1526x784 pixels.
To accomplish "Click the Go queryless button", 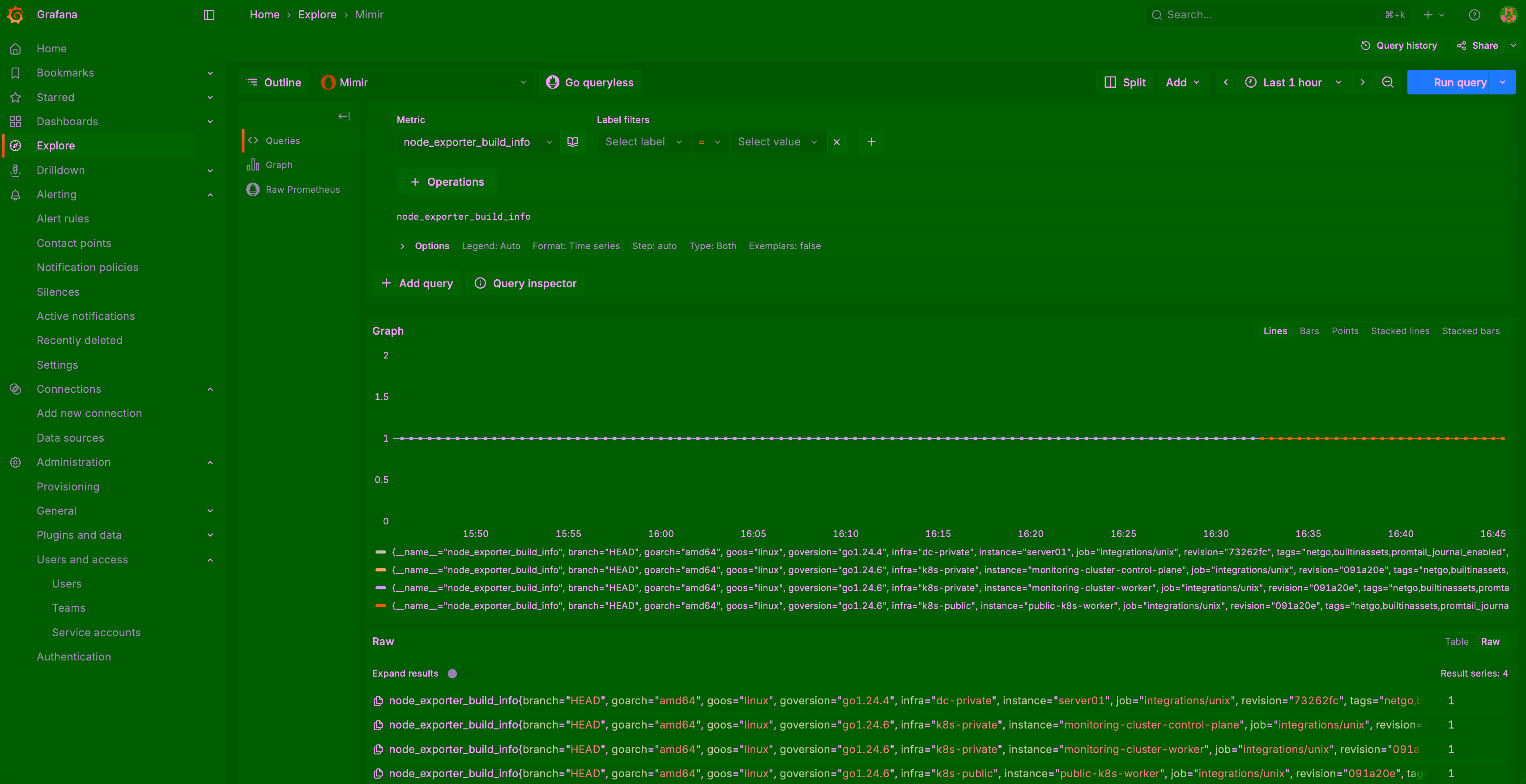I will [590, 82].
